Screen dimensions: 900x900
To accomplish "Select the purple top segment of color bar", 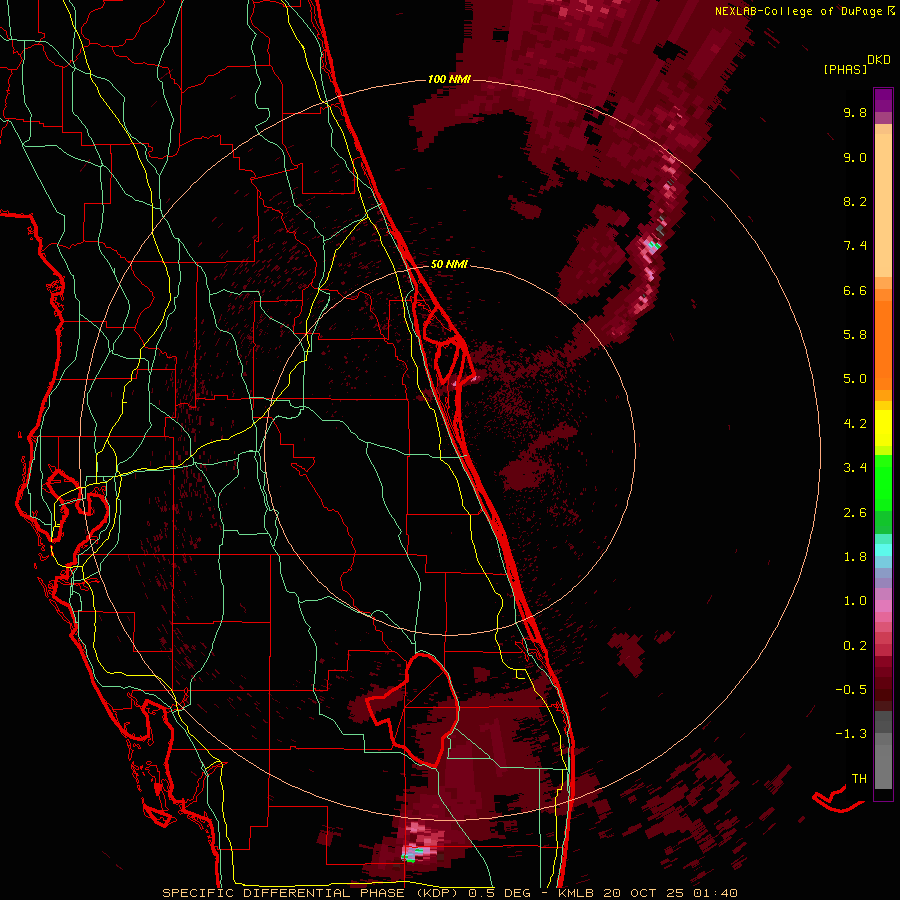I will pos(883,100).
